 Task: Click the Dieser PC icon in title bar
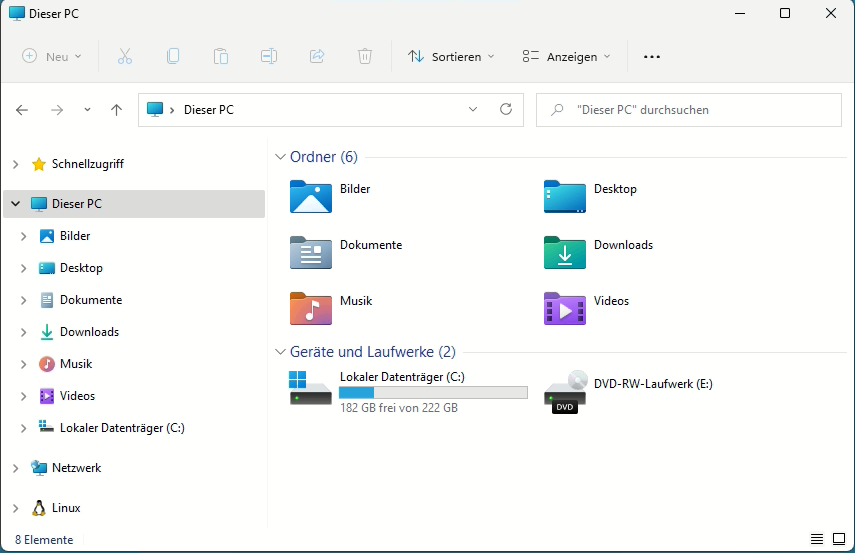tap(17, 13)
